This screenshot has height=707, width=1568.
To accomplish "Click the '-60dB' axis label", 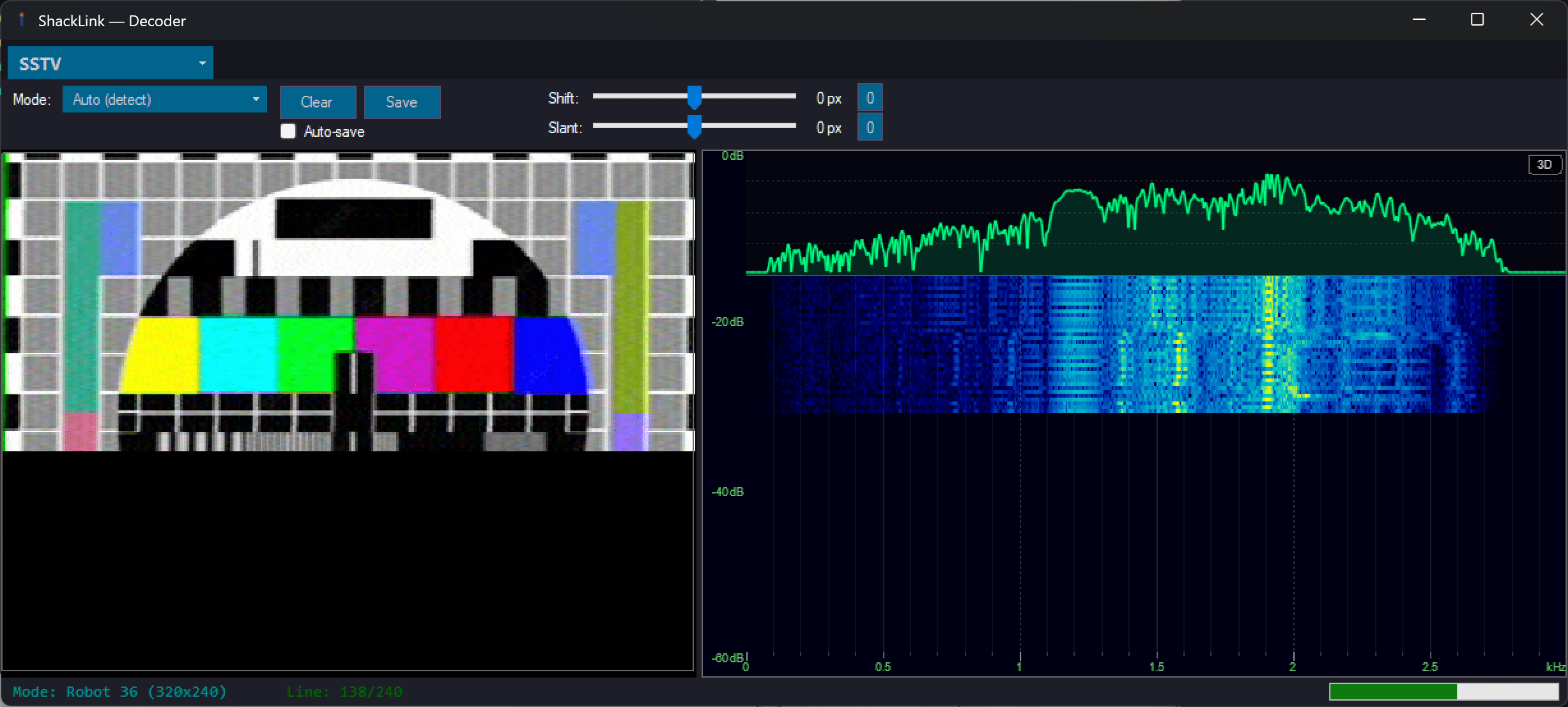I will click(x=728, y=658).
